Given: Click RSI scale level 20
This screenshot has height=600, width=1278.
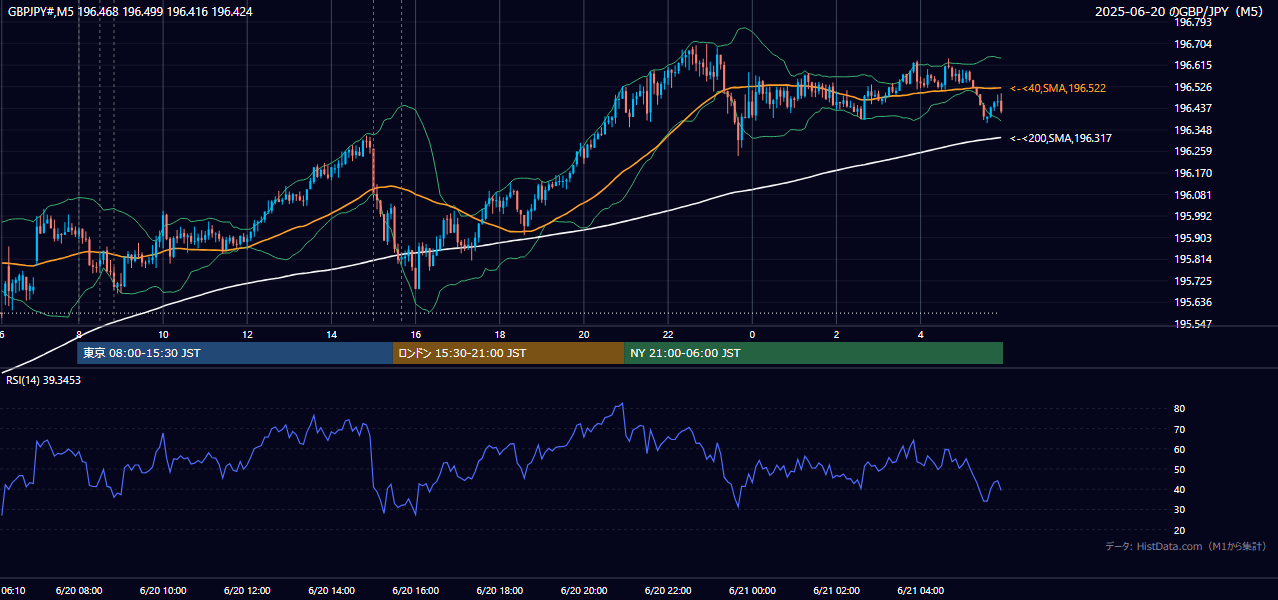Looking at the screenshot, I should pyautogui.click(x=1179, y=530).
